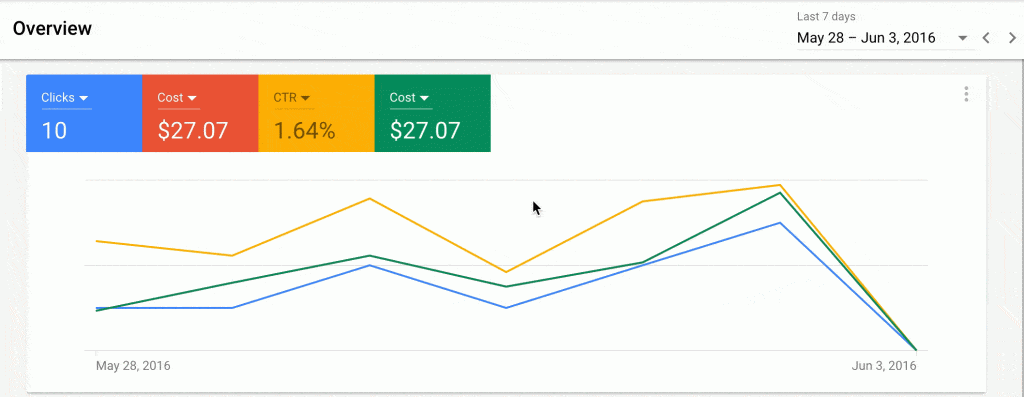This screenshot has width=1024, height=397.
Task: Select the yellow CTR value 1.64%
Action: pyautogui.click(x=304, y=131)
